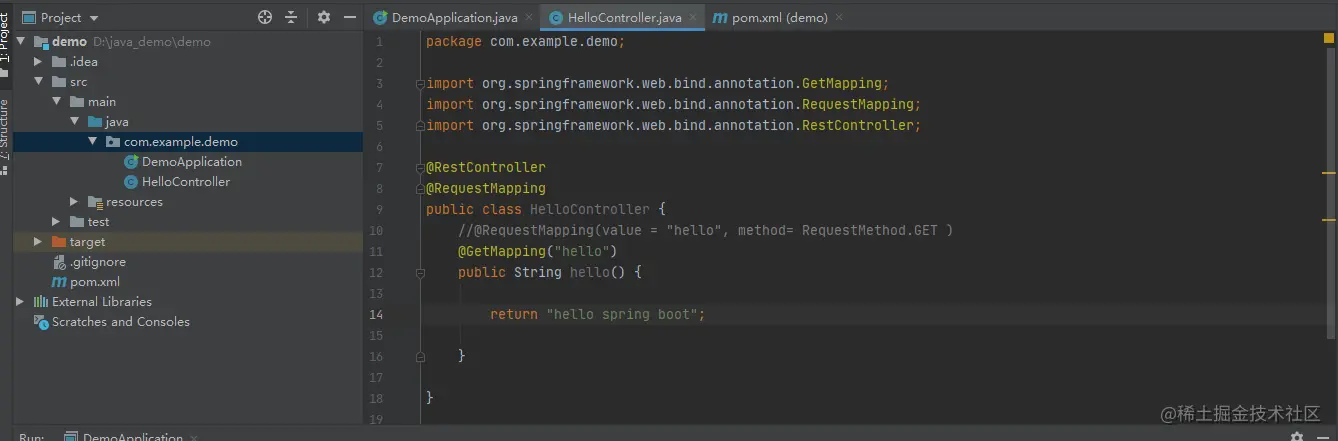This screenshot has height=441, width=1338.
Task: Switch to HelloController.java tab
Action: (623, 17)
